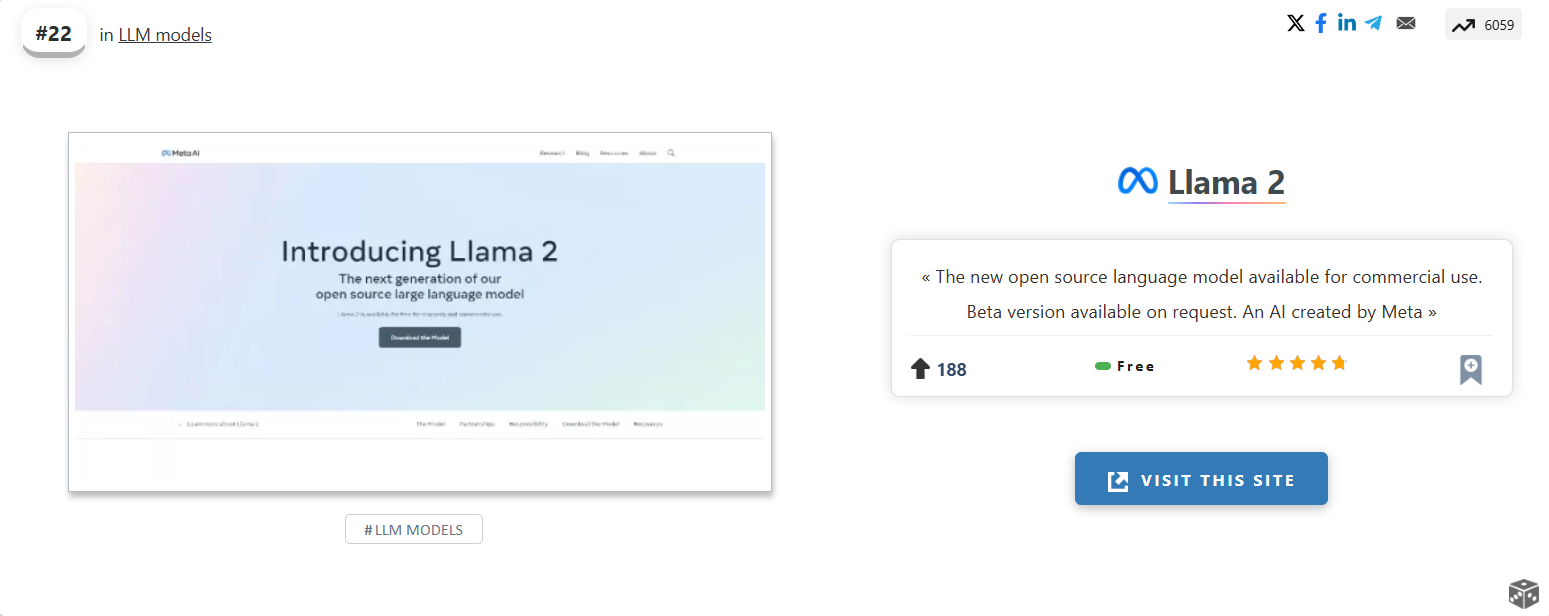Click the Llama 2 description quote
The image size is (1549, 616).
pos(1201,294)
